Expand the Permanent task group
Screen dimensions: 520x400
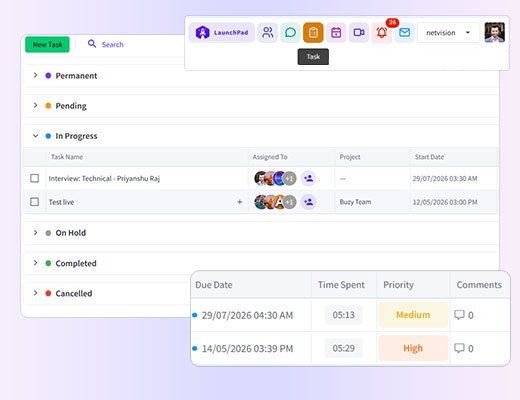(x=35, y=75)
